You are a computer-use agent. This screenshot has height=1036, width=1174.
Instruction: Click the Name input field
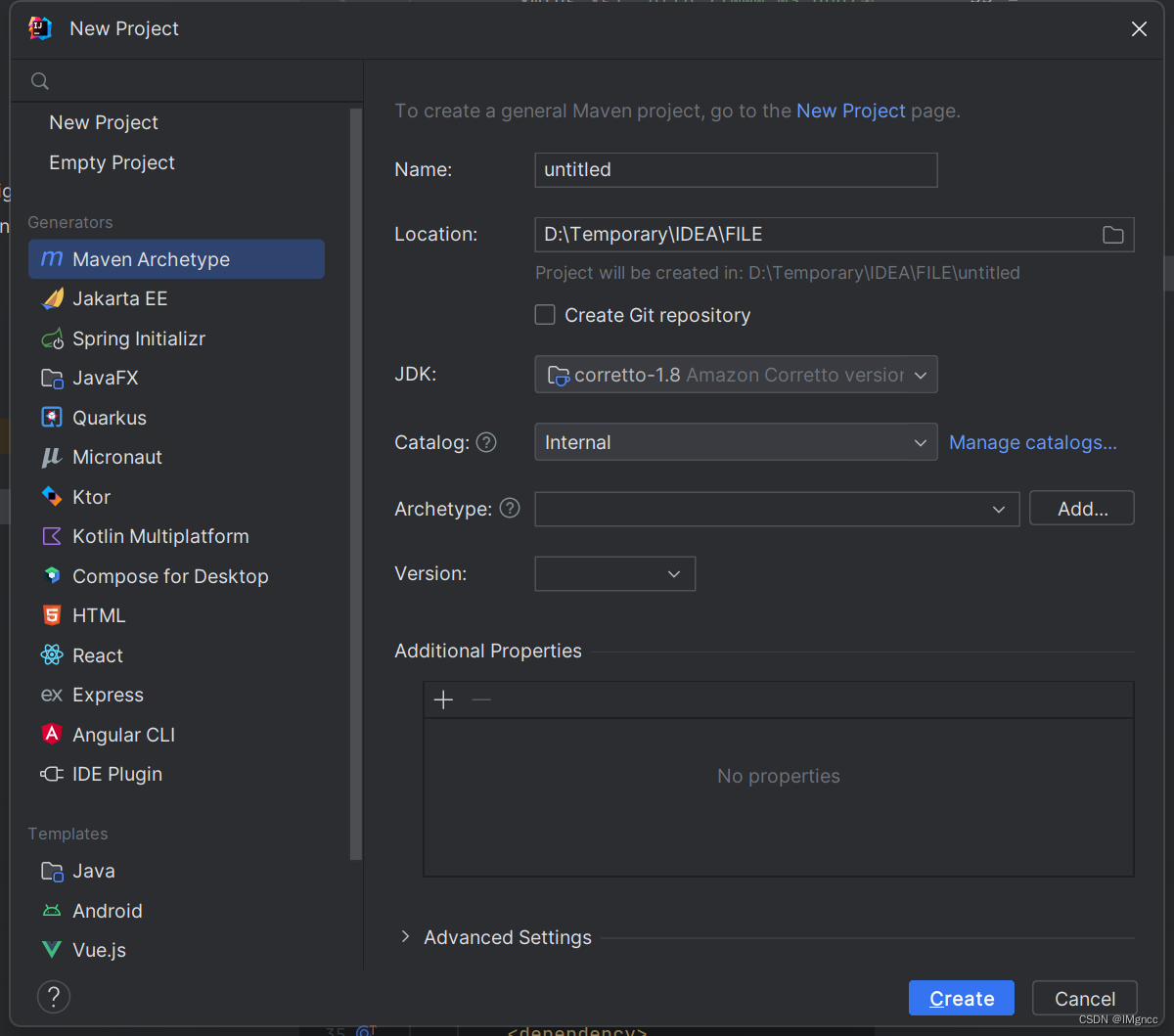click(736, 169)
